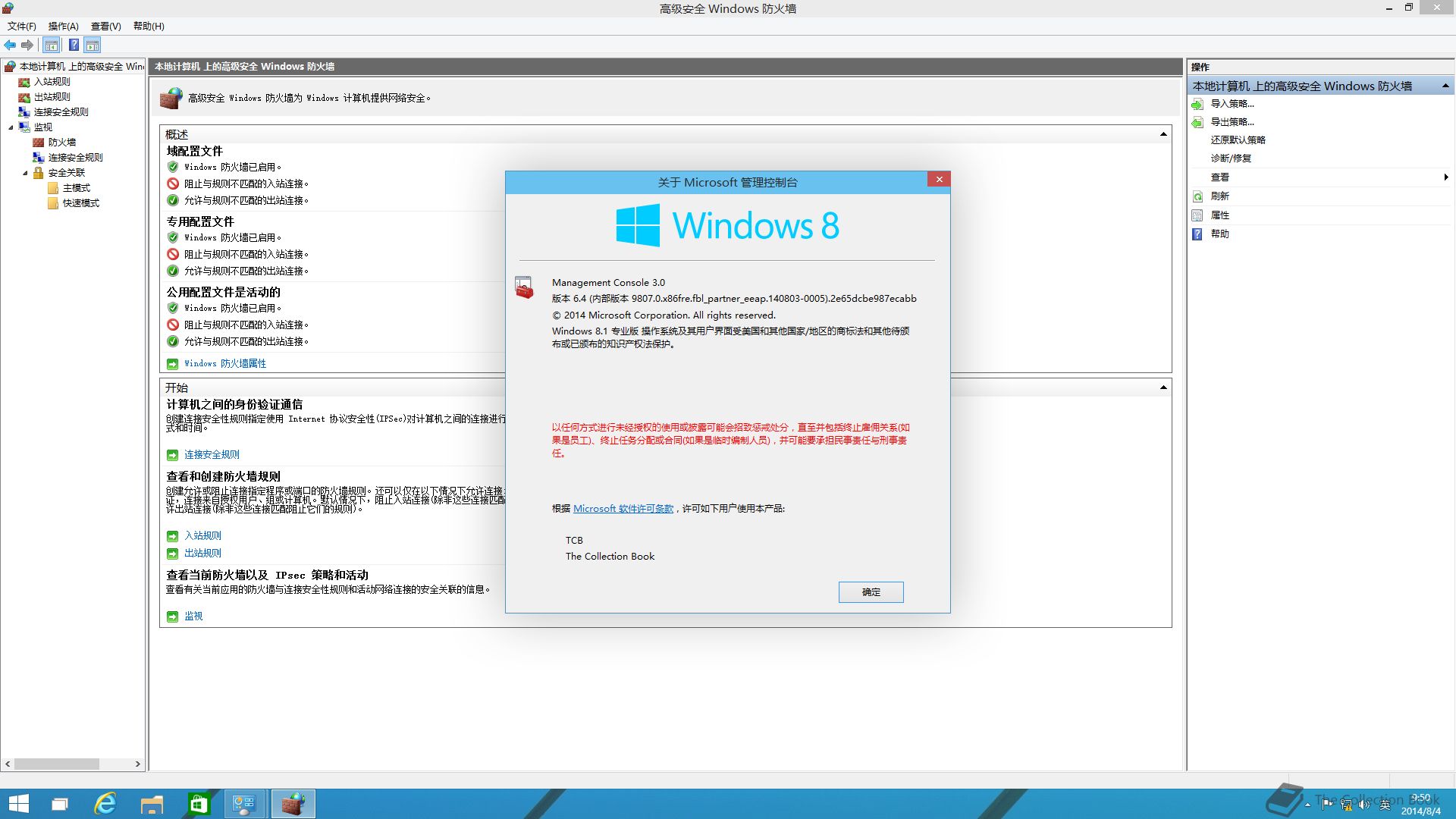This screenshot has height=819, width=1456.
Task: Click the 刷新 refresh icon in actions
Action: pyautogui.click(x=1197, y=196)
